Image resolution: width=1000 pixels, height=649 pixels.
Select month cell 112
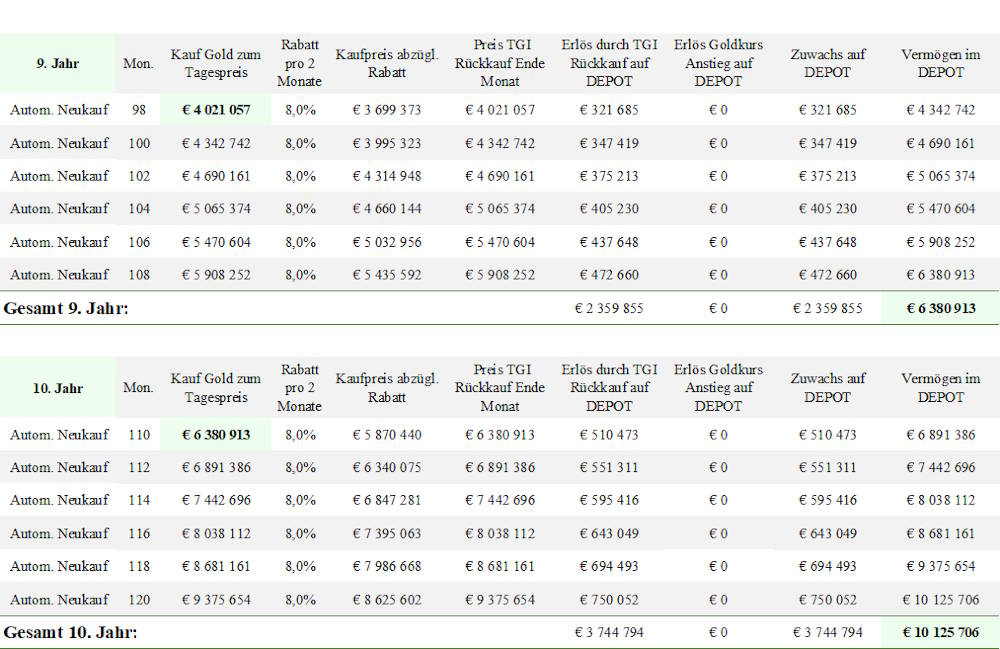(138, 467)
